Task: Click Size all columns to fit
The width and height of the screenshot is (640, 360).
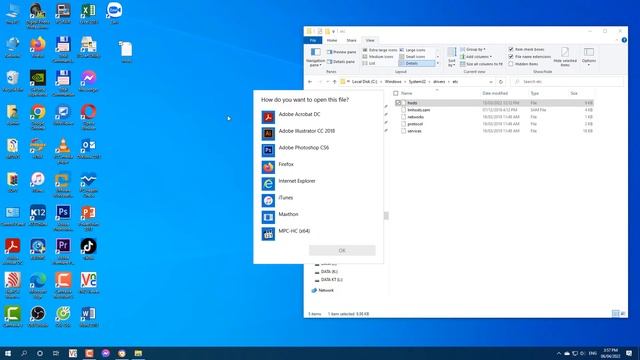Action: pos(481,64)
